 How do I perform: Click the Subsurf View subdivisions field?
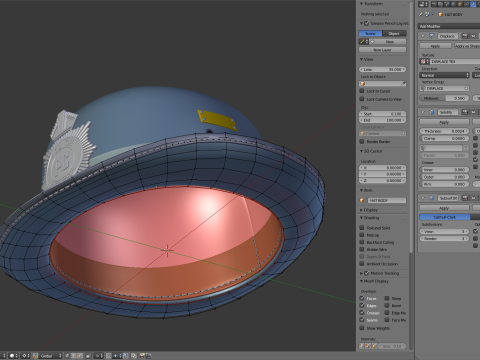click(444, 231)
